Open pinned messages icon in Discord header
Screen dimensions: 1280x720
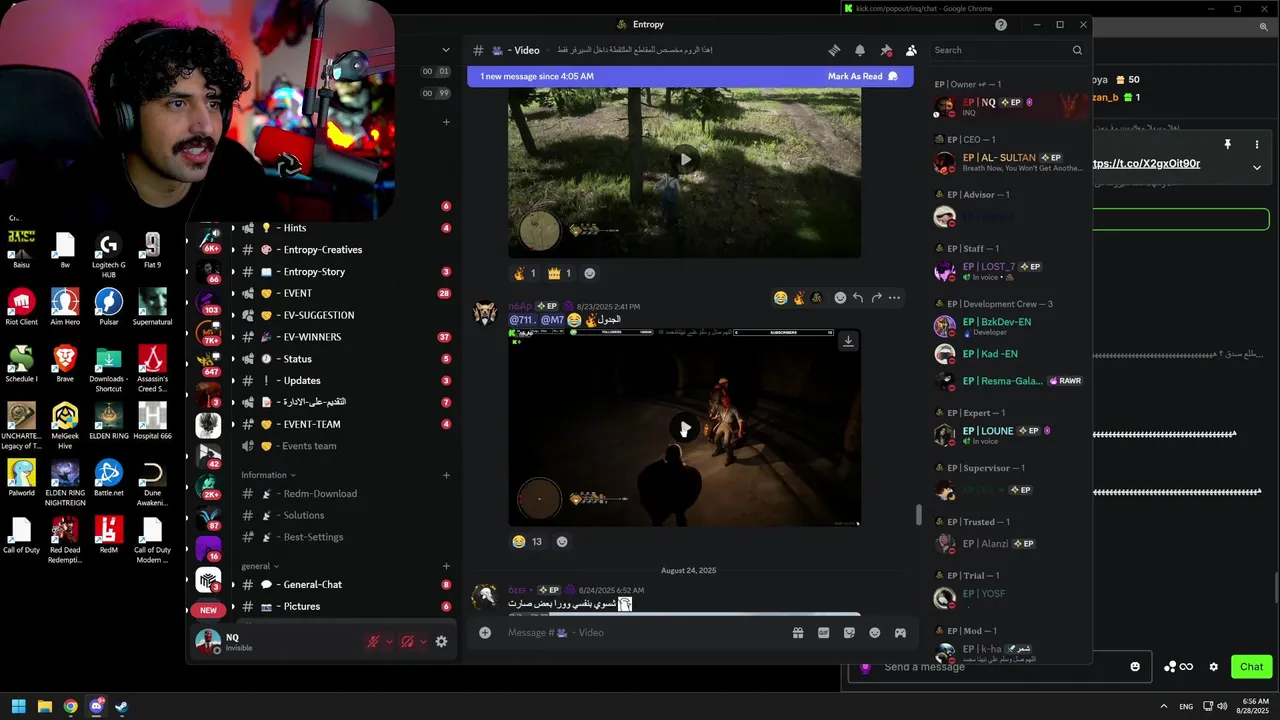coord(886,50)
